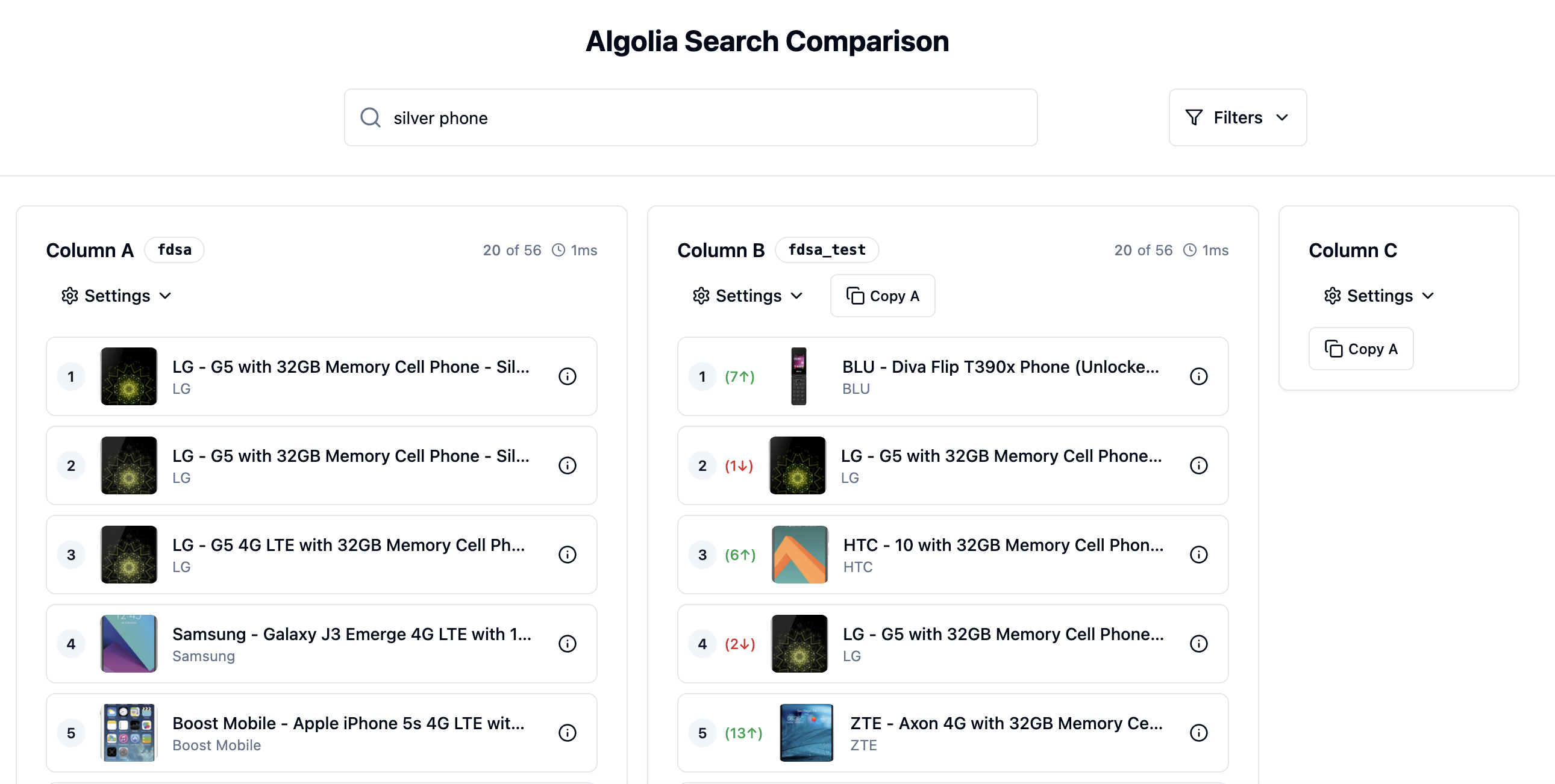The image size is (1555, 784).
Task: Expand Settings in Column B
Action: tap(747, 296)
